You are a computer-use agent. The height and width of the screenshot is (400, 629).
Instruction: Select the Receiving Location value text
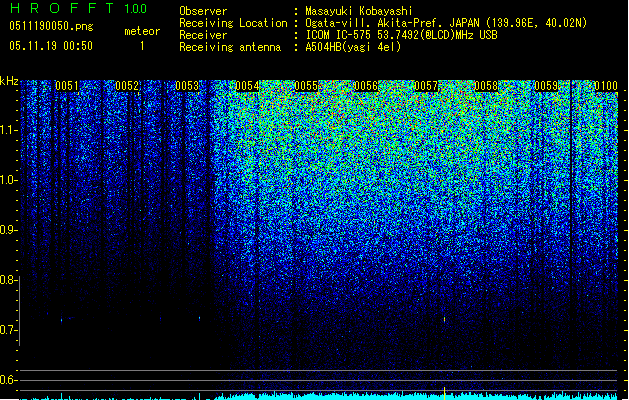pyautogui.click(x=446, y=23)
